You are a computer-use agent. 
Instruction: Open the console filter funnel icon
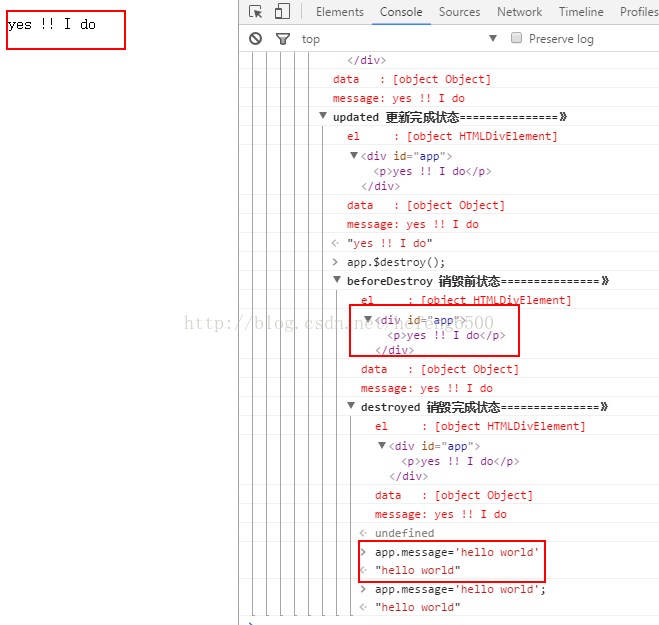[283, 39]
